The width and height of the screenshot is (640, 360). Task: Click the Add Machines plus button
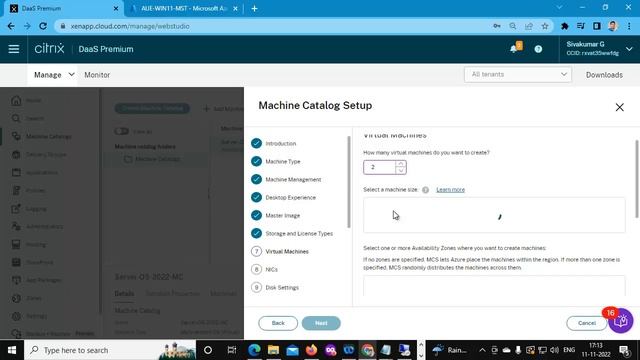click(223, 109)
